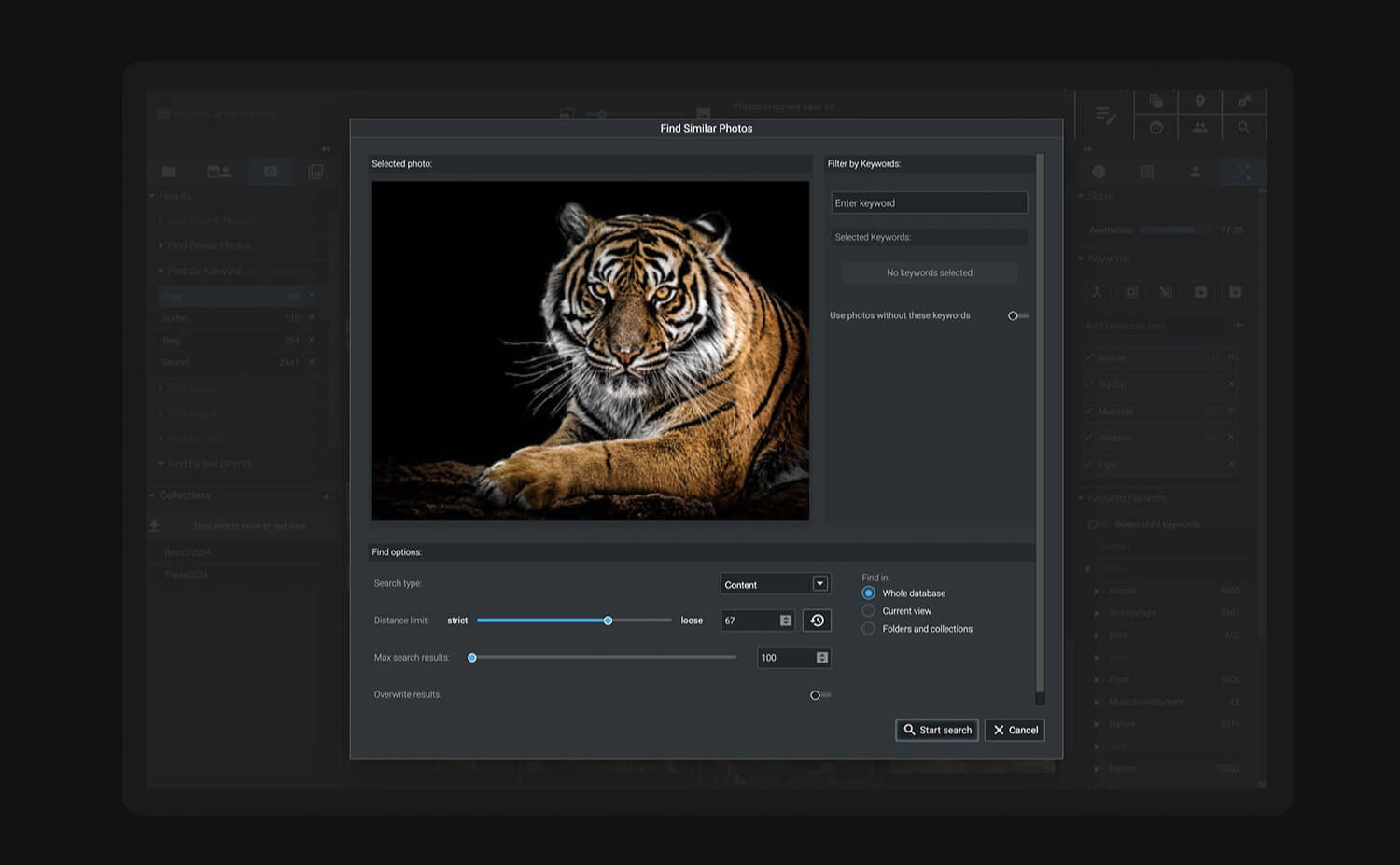Add a new collection with plus icon
The width and height of the screenshot is (1400, 865).
point(326,497)
